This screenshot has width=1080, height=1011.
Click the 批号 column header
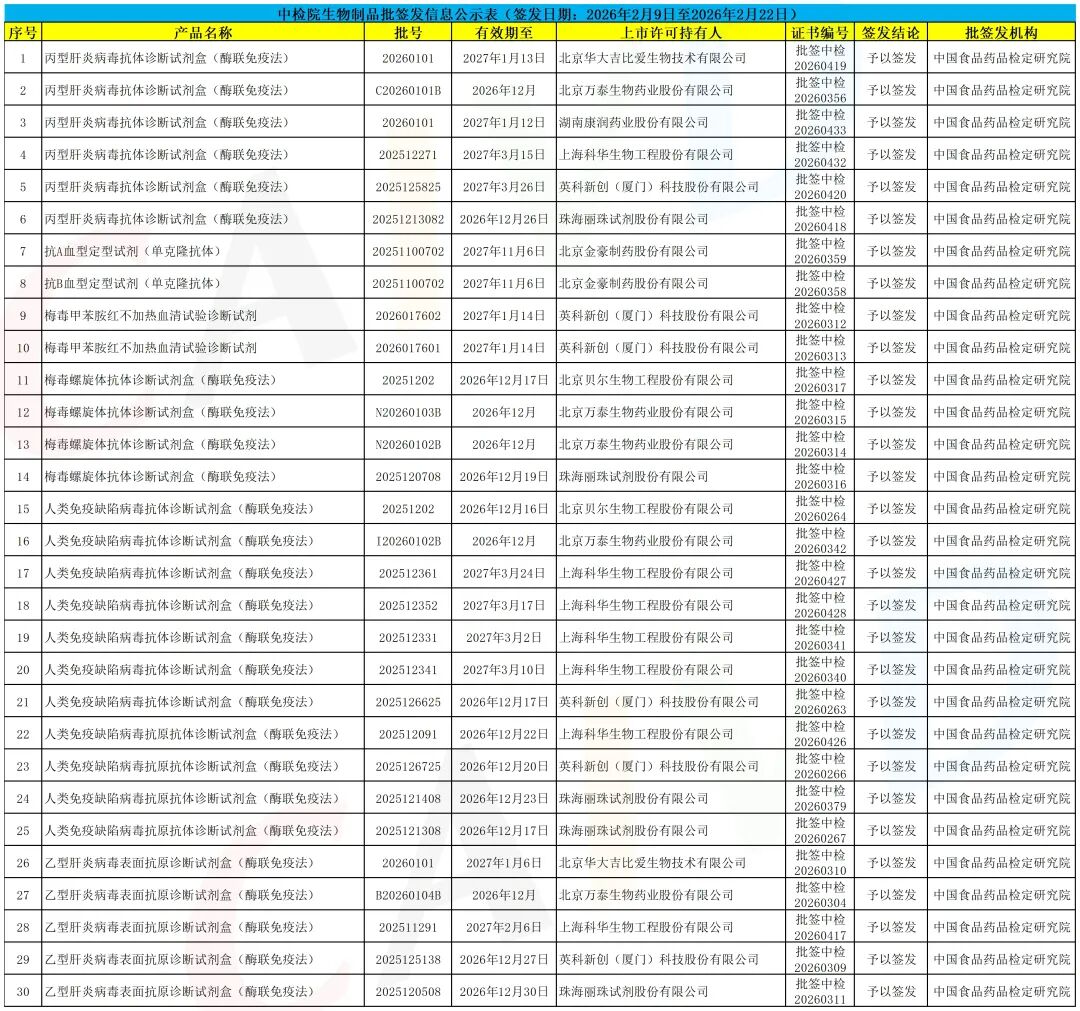pyautogui.click(x=408, y=32)
